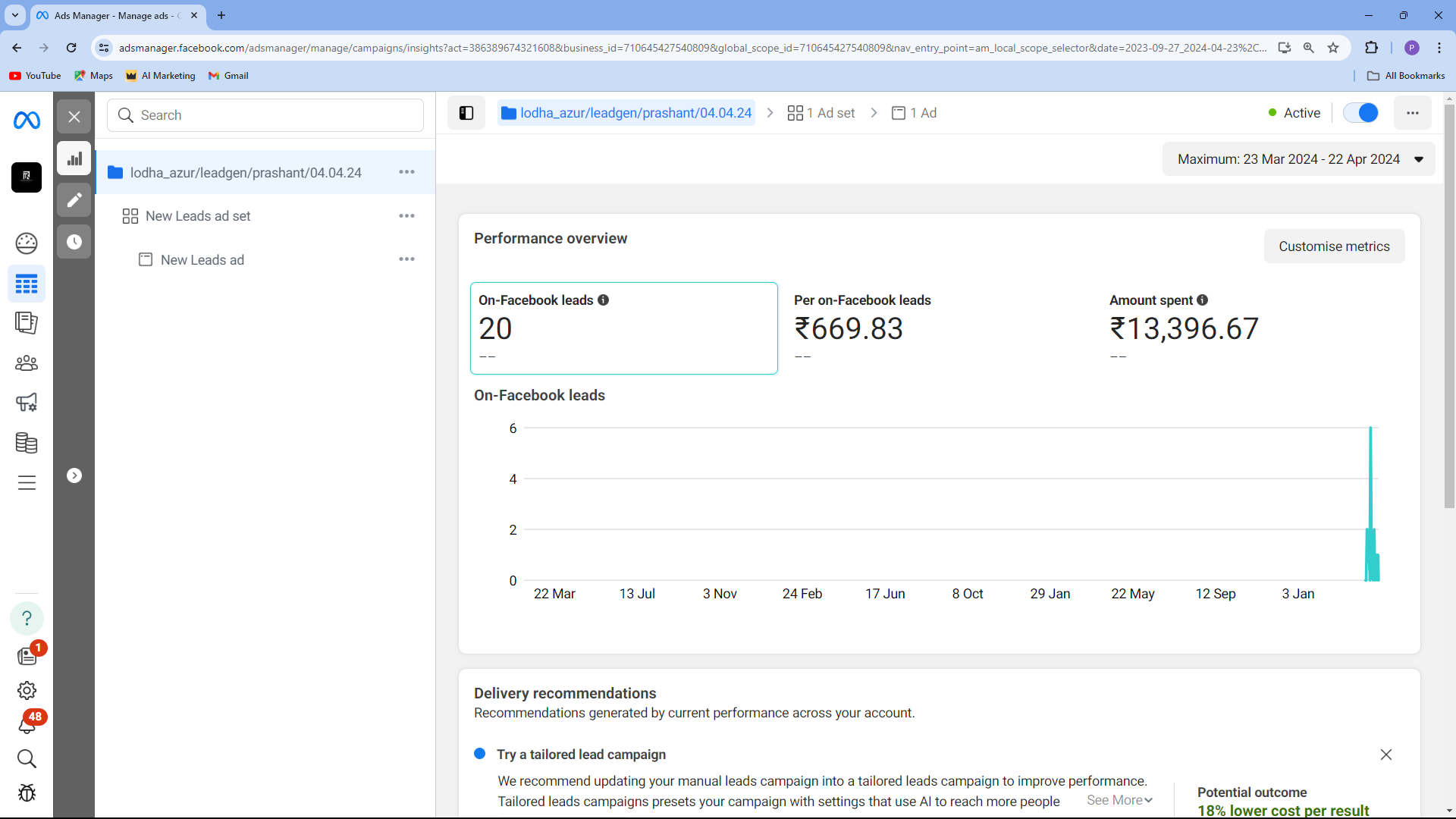Click the page vertical scrollbar

(1449, 306)
